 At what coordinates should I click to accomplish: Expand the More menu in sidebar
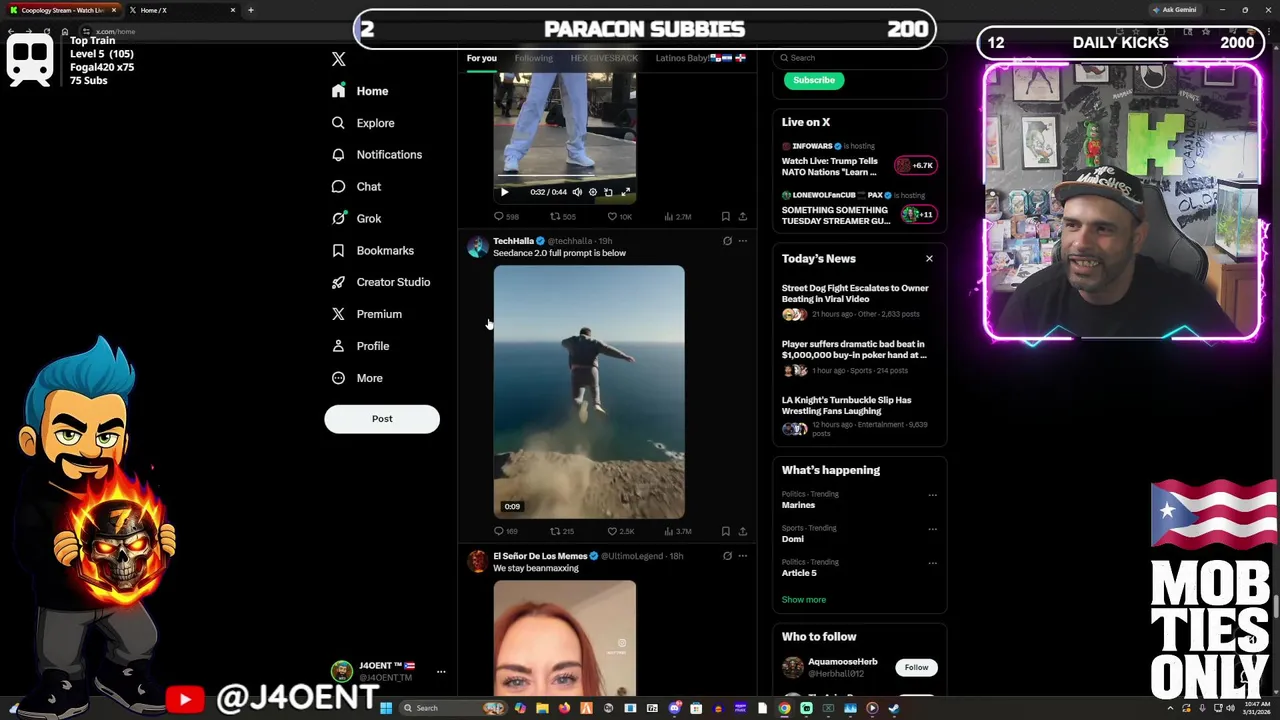click(x=356, y=378)
